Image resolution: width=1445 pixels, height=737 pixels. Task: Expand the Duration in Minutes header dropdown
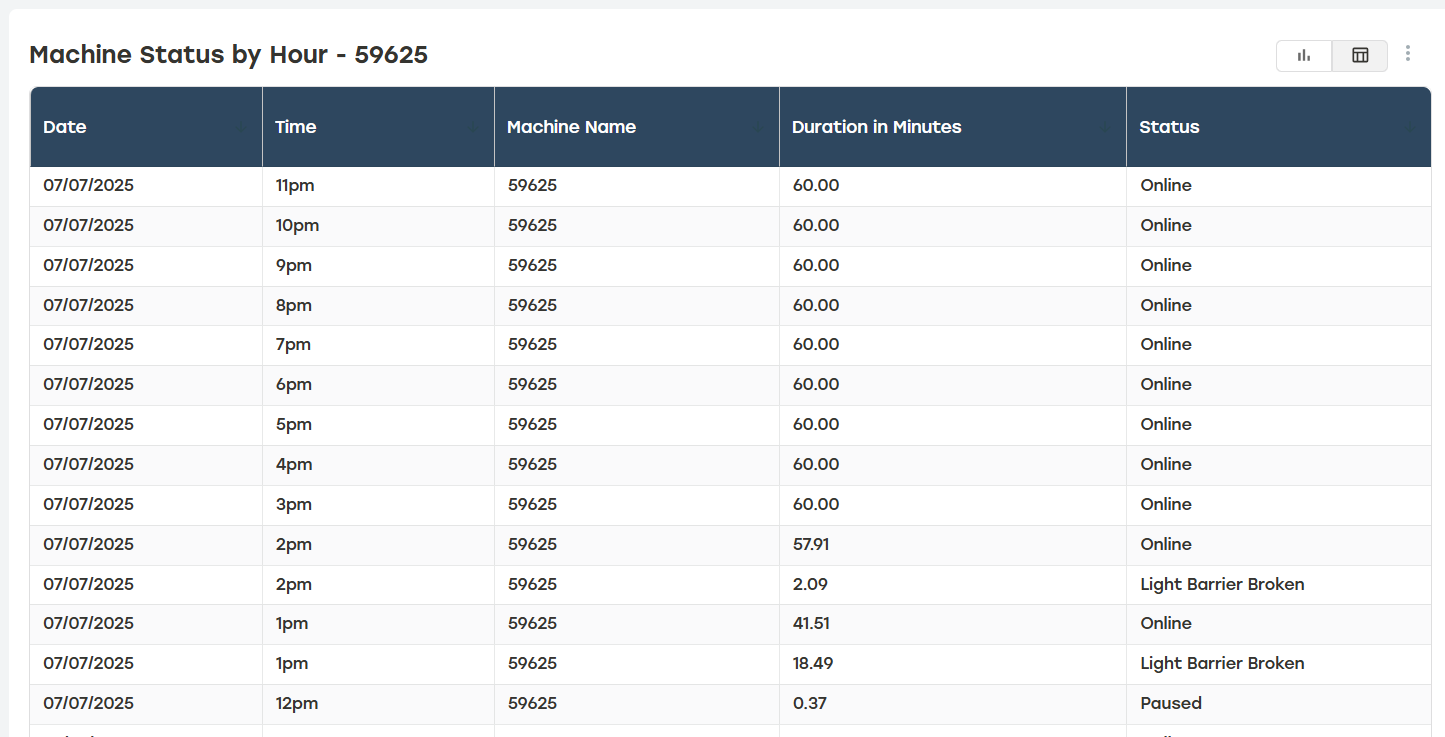tap(1107, 127)
